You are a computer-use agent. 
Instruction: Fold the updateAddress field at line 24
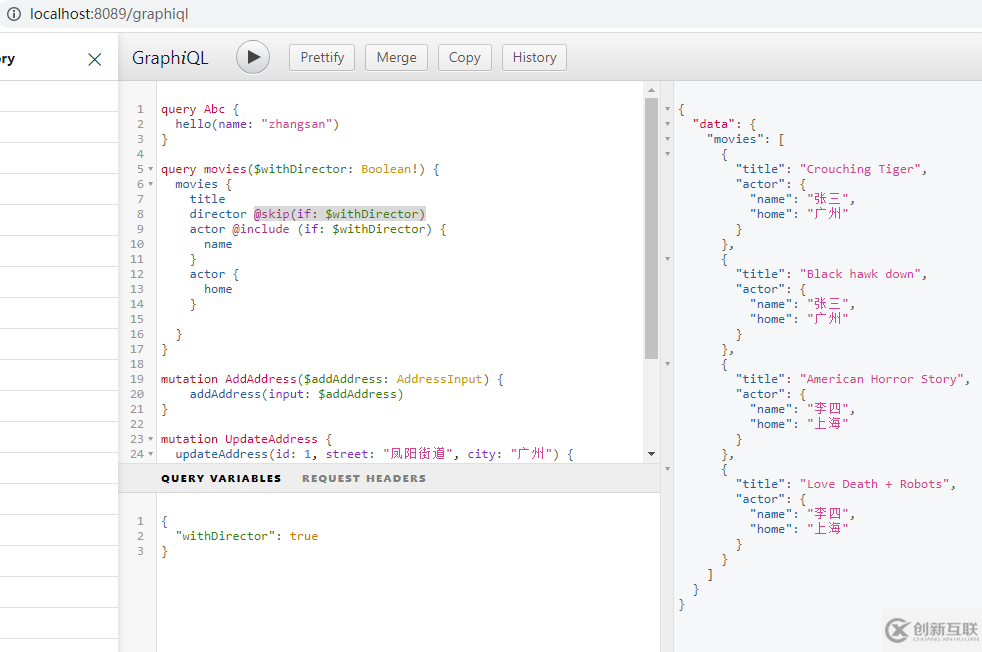click(151, 455)
